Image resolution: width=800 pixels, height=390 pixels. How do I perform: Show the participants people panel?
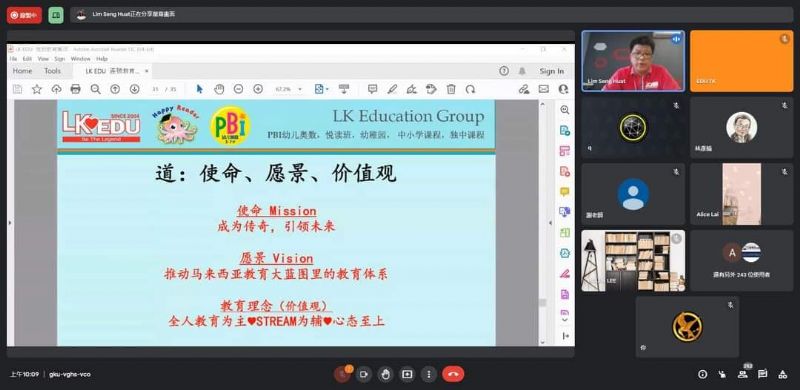point(743,374)
